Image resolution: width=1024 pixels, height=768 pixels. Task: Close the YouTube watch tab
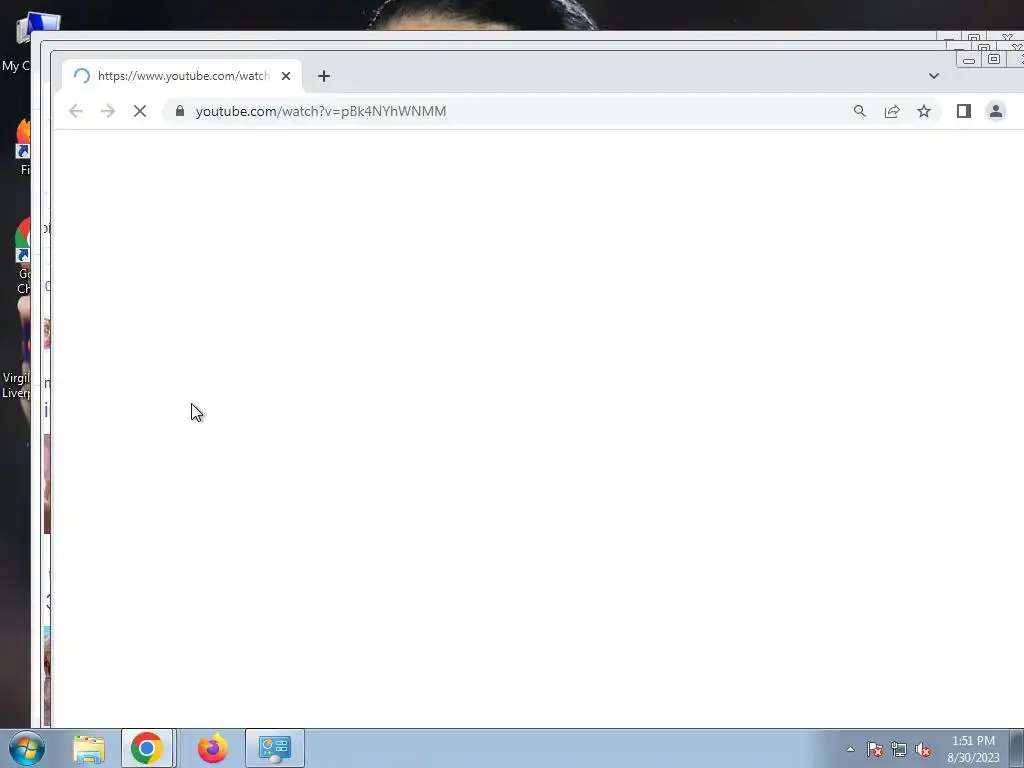pyautogui.click(x=285, y=76)
